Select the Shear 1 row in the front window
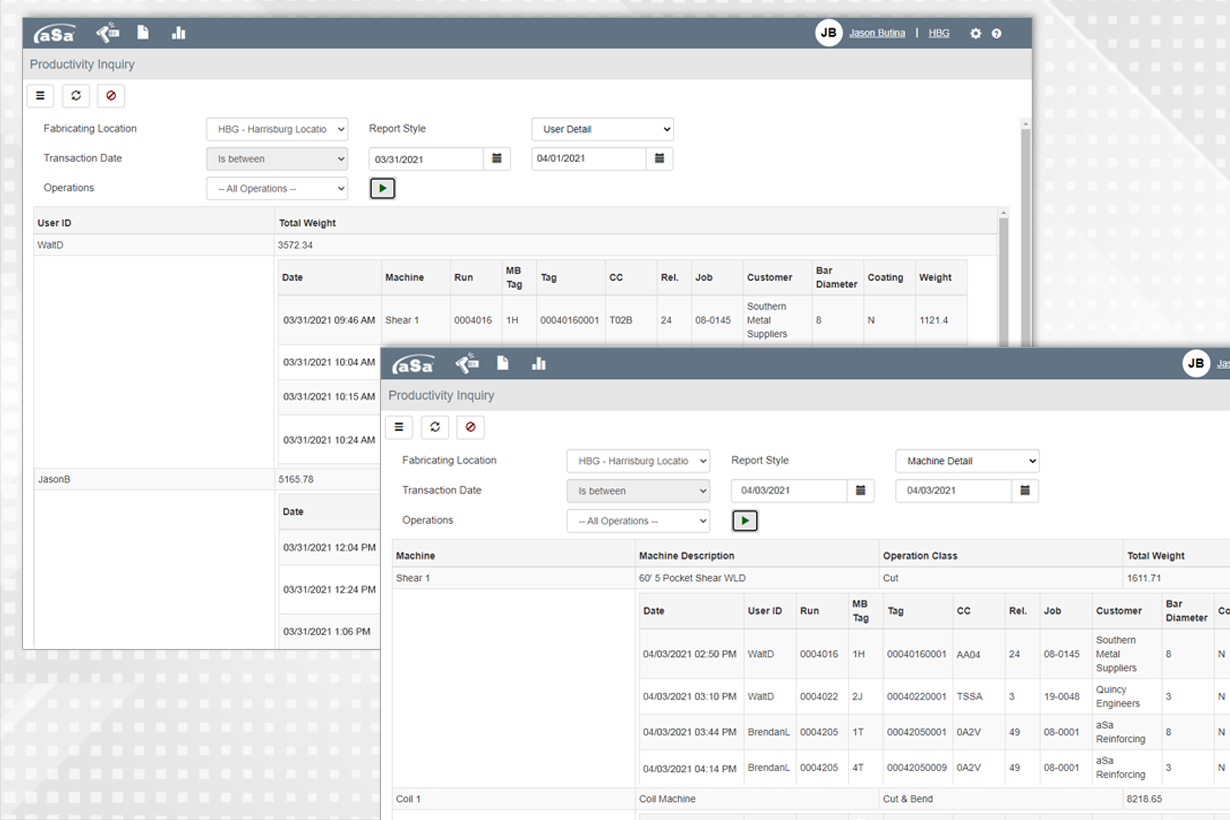Screen dimensions: 1230x820 pyautogui.click(x=811, y=578)
